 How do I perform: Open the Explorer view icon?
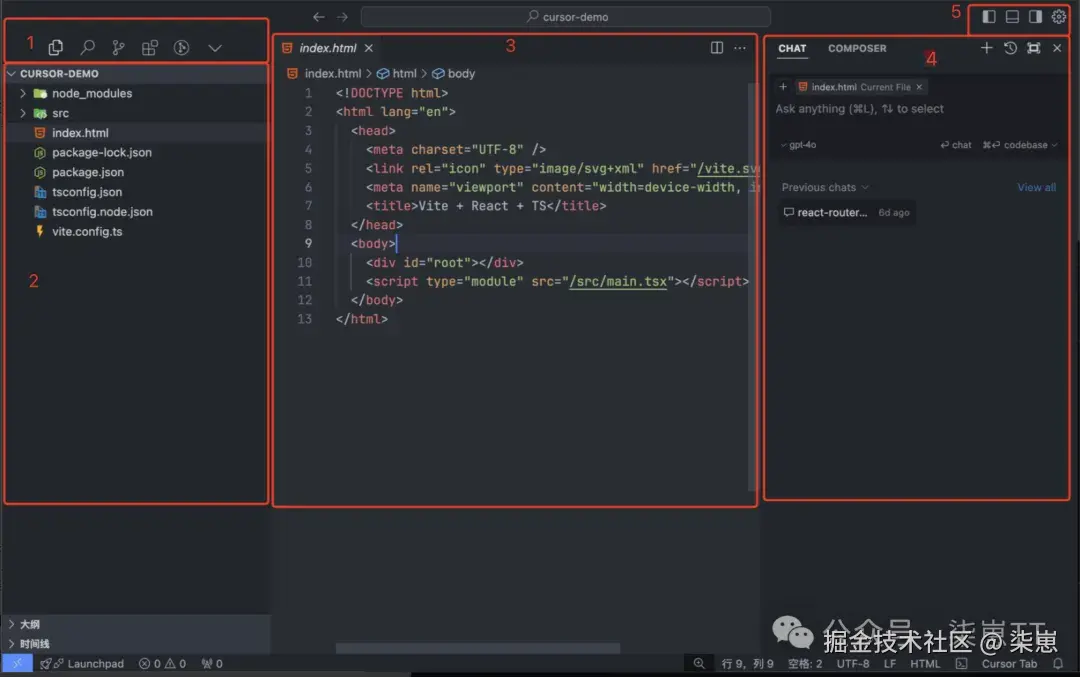coord(56,48)
